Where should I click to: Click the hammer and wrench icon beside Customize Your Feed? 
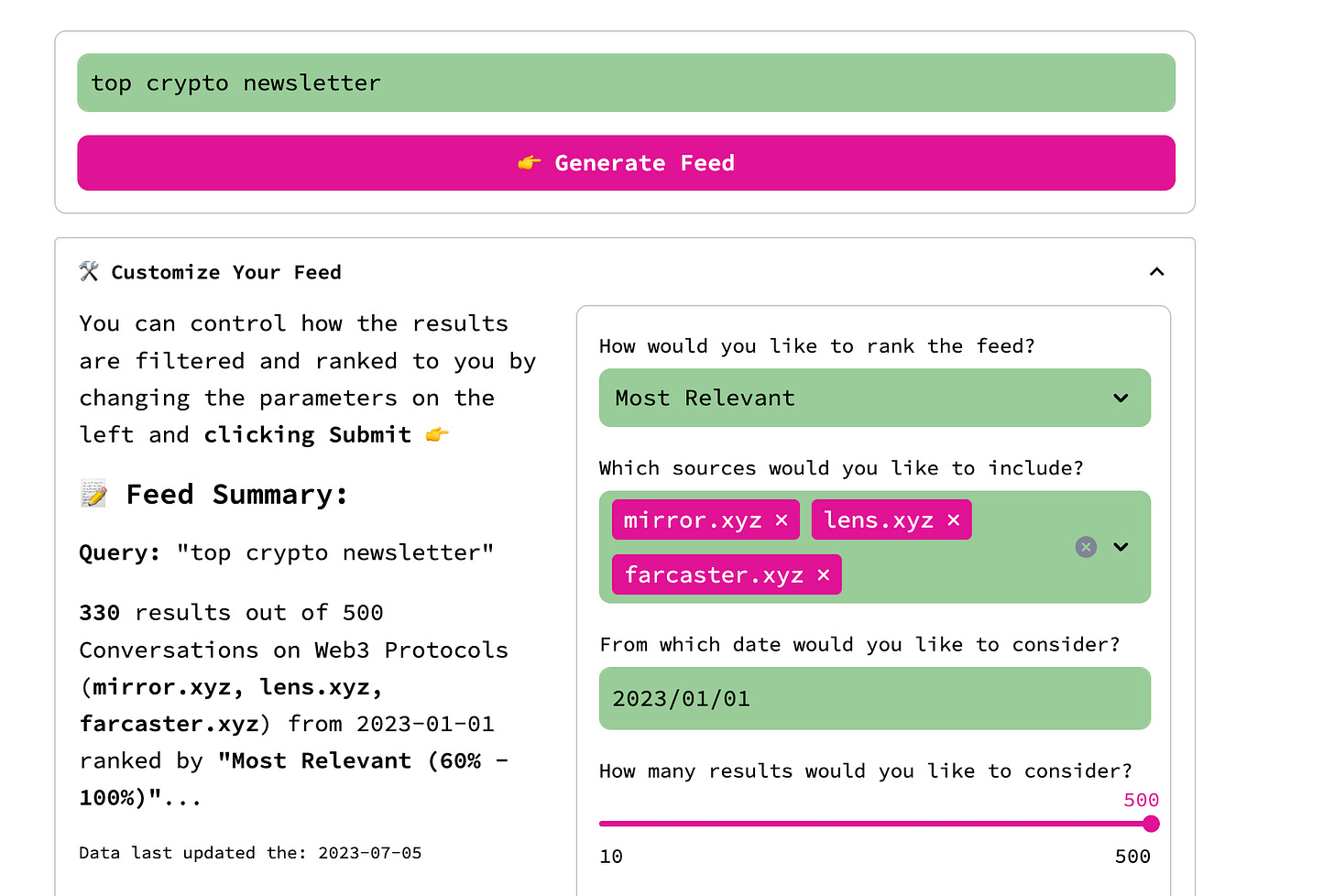pos(89,271)
